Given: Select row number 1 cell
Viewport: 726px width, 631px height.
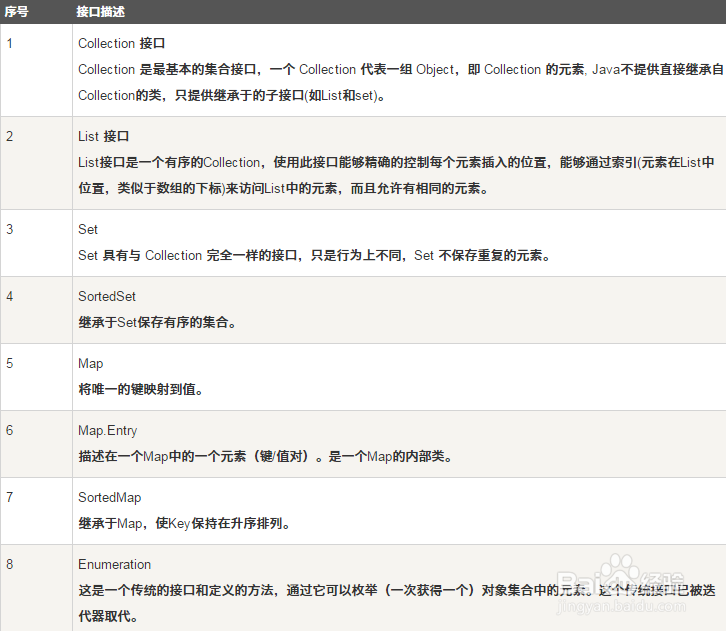Looking at the screenshot, I should 36,70.
